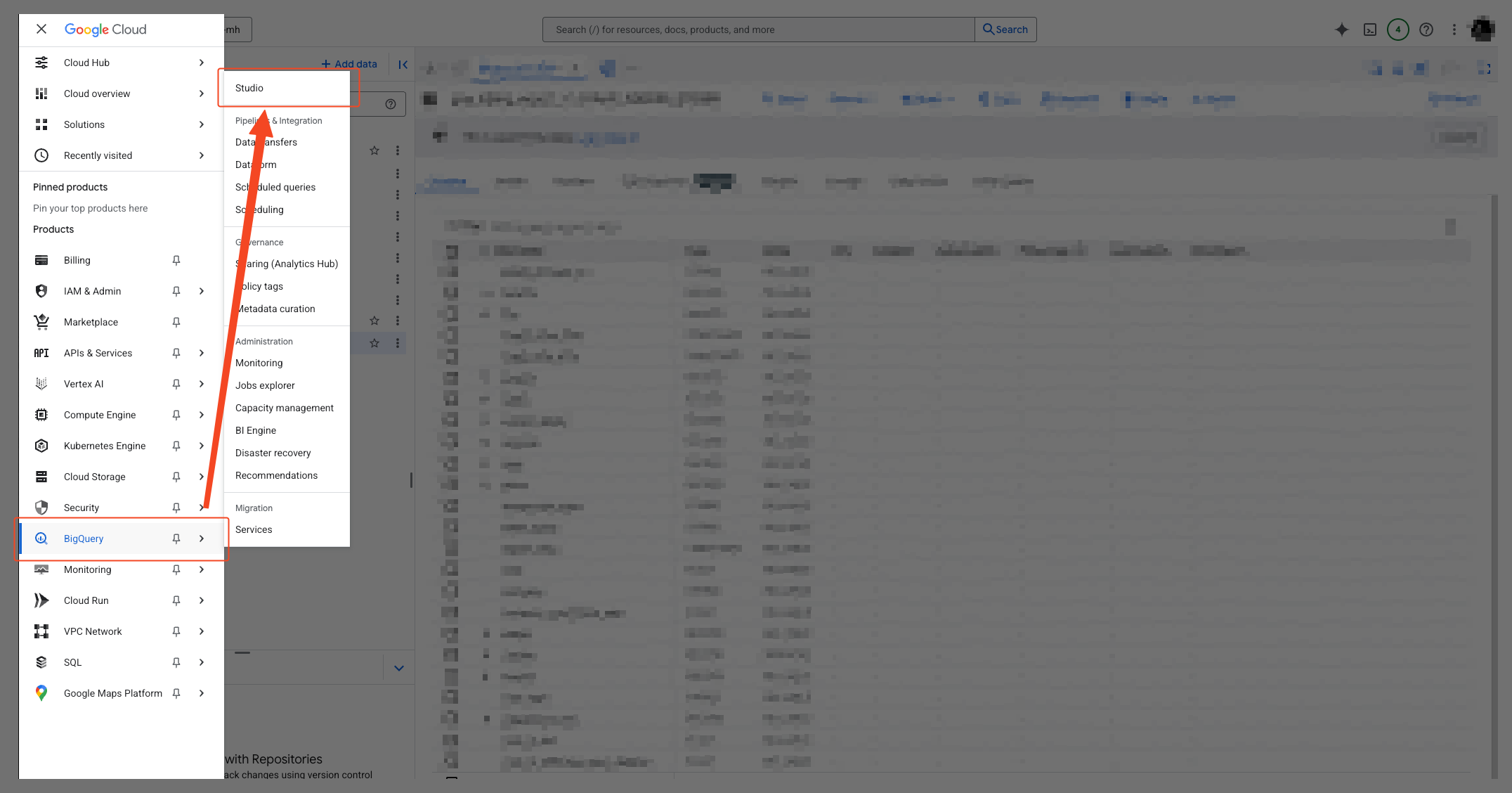The width and height of the screenshot is (1512, 793).
Task: Expand the Cloud overview submenu arrow
Action: [202, 94]
